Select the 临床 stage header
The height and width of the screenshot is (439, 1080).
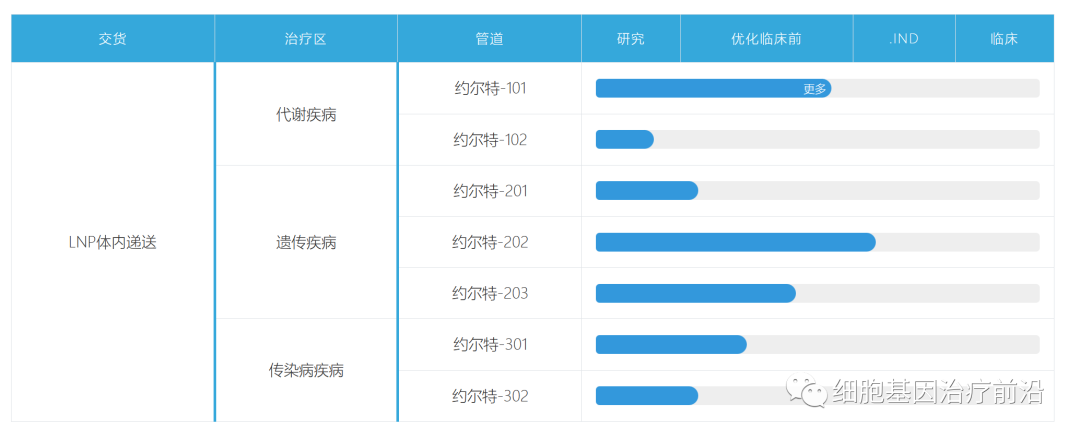(1004, 39)
